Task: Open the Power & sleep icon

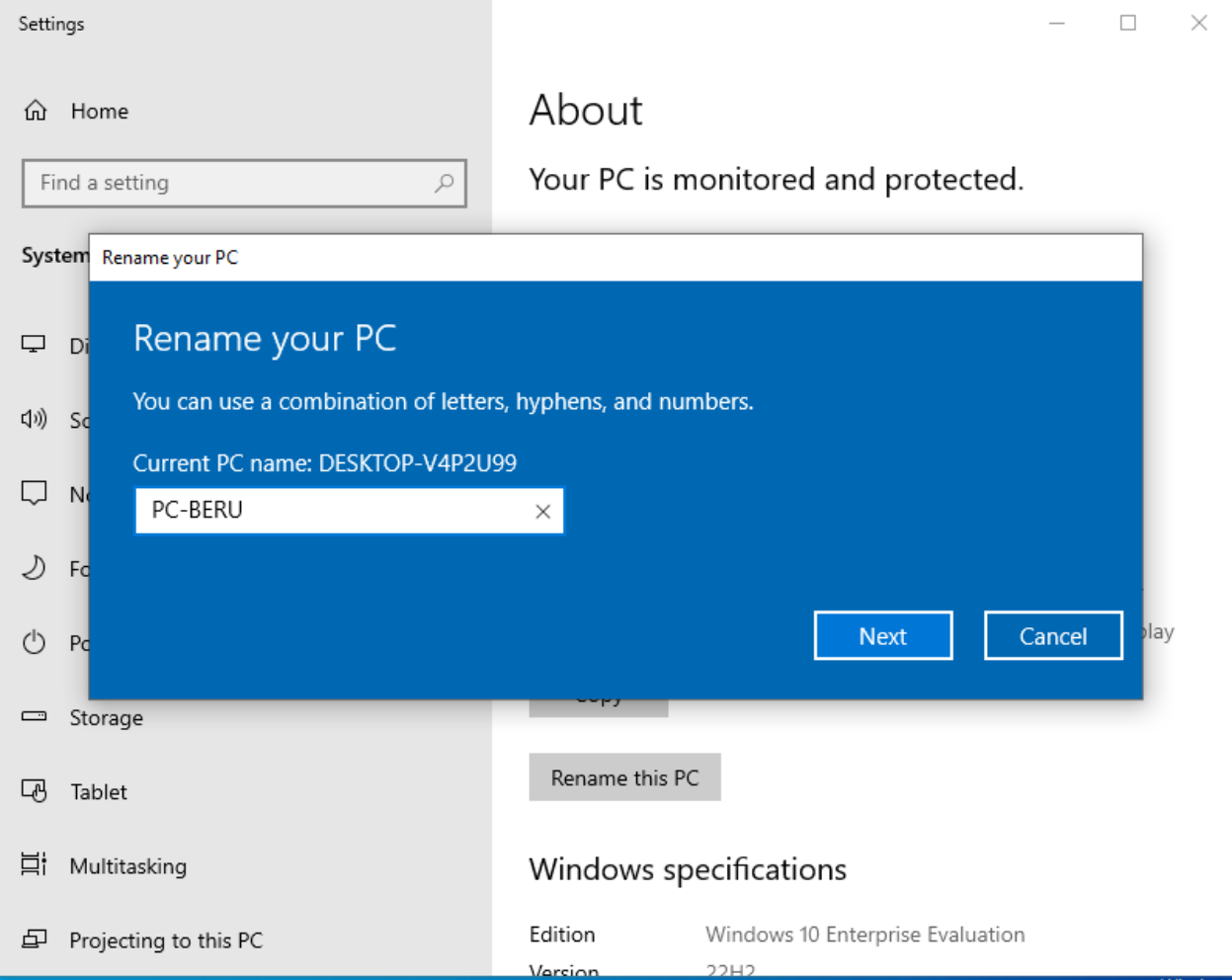Action: pyautogui.click(x=34, y=642)
